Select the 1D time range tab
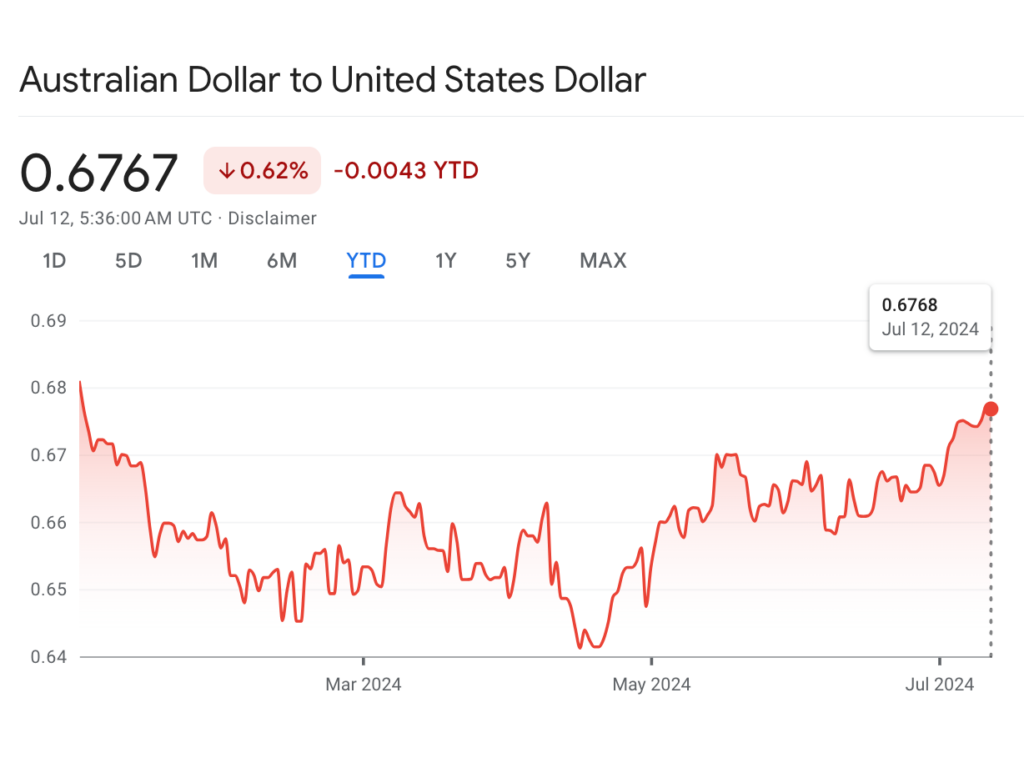1024x768 pixels. [x=54, y=261]
